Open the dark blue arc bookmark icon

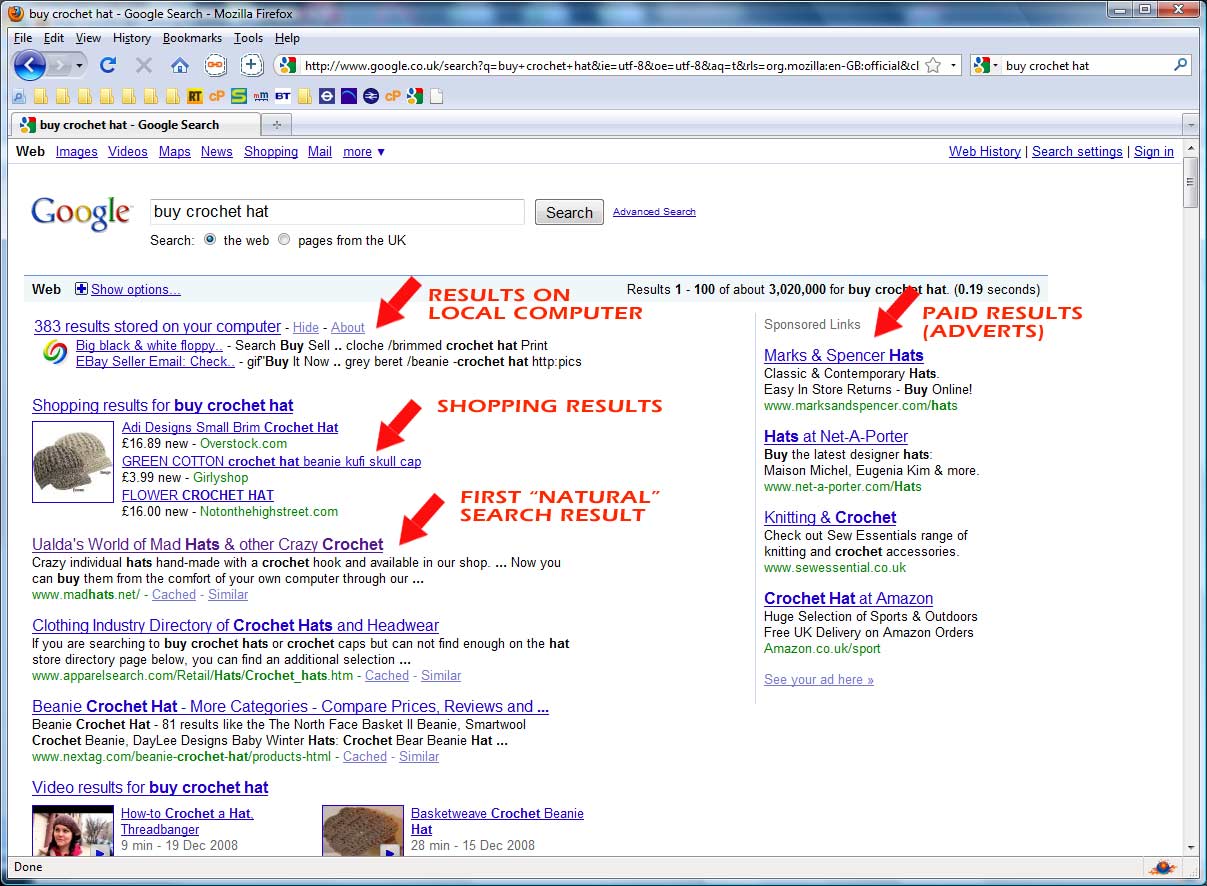[349, 97]
